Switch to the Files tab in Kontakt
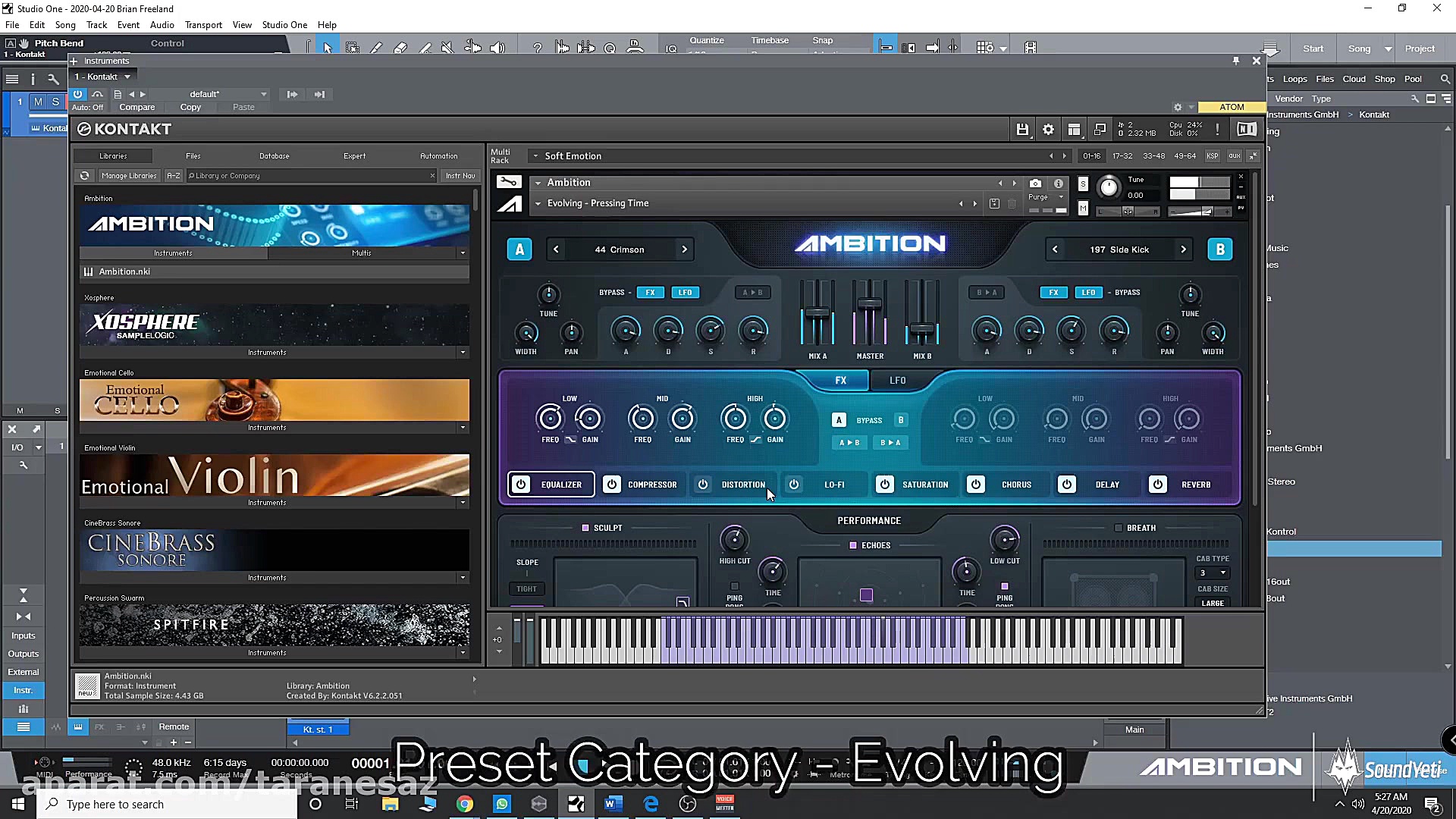 [x=193, y=155]
